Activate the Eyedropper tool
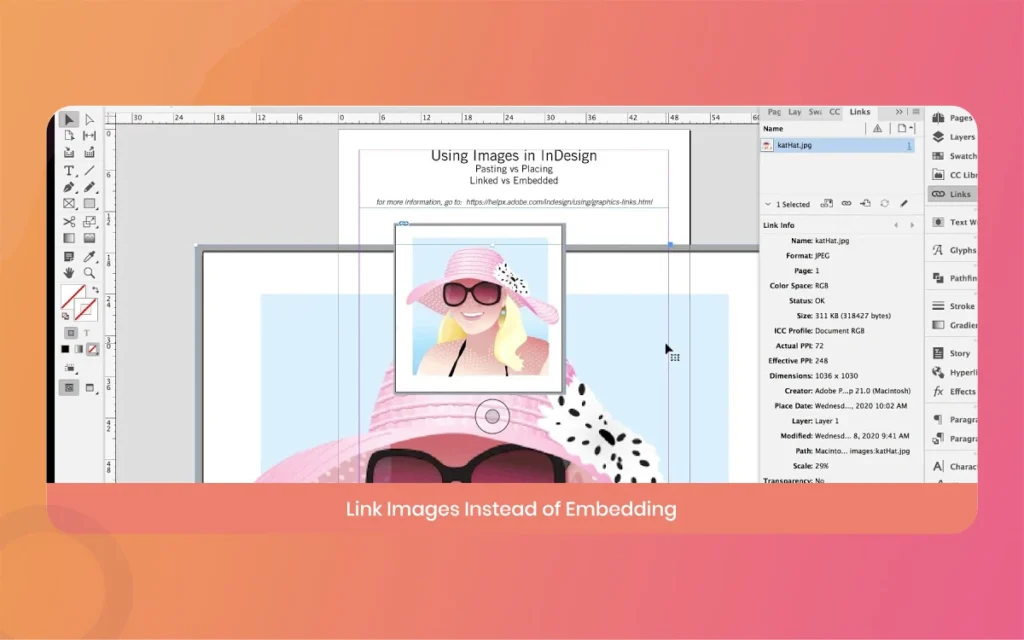 point(89,256)
